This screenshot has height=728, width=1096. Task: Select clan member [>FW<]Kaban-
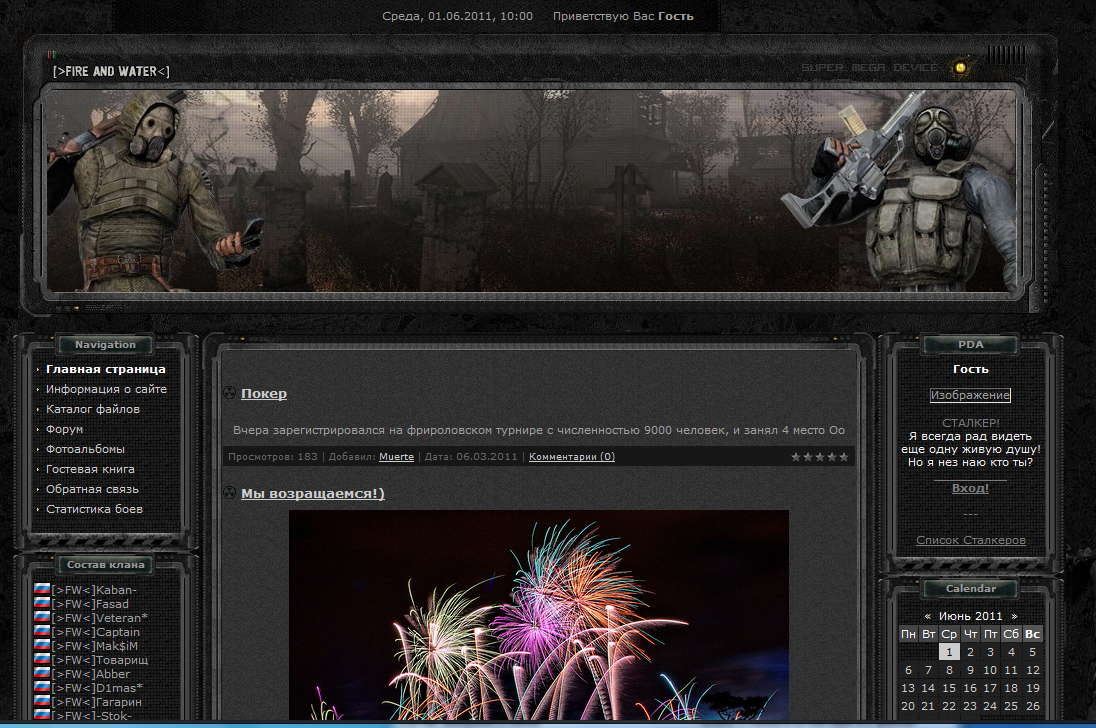[94, 590]
